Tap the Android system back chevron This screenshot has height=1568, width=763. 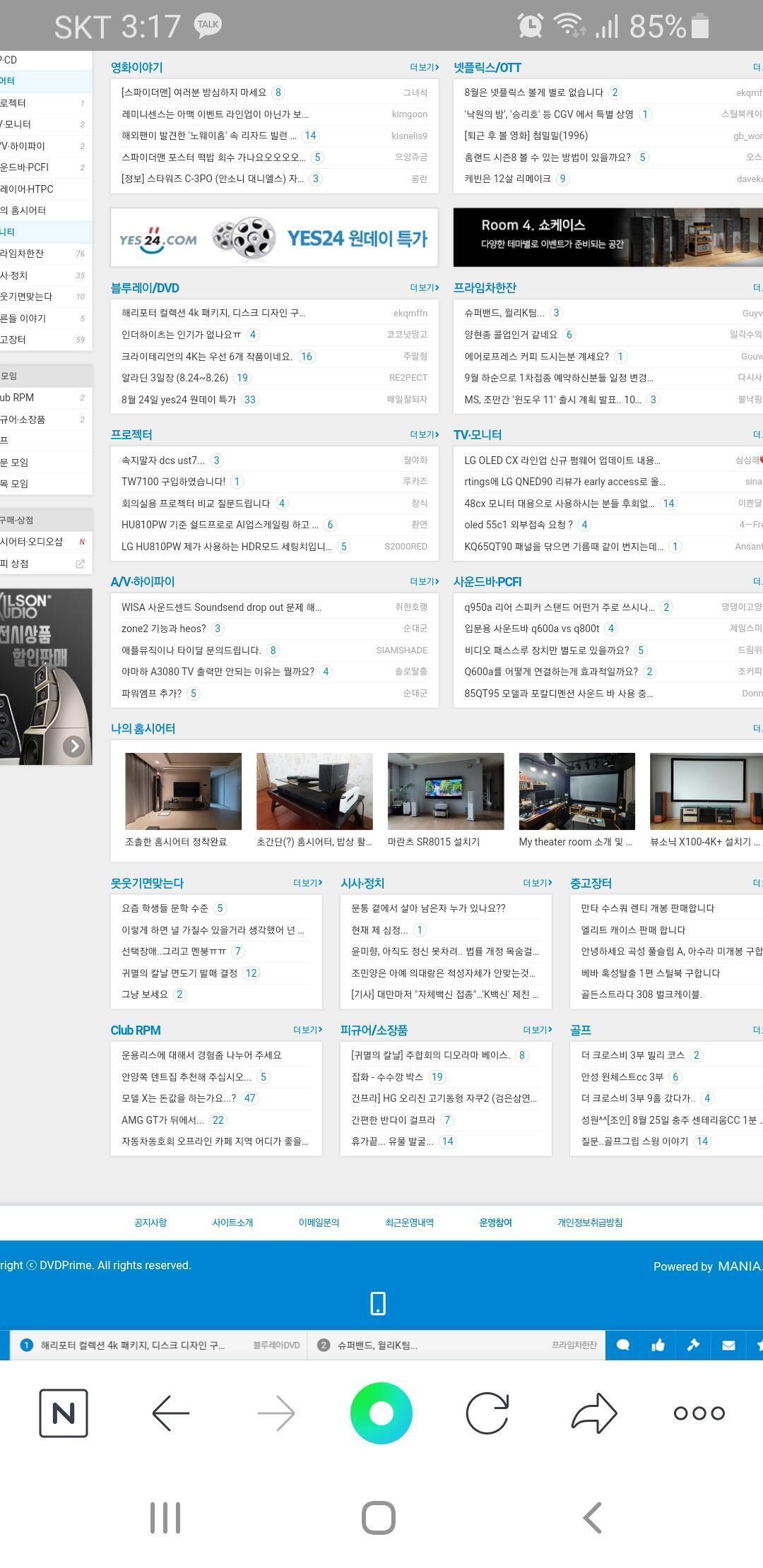pyautogui.click(x=592, y=1518)
